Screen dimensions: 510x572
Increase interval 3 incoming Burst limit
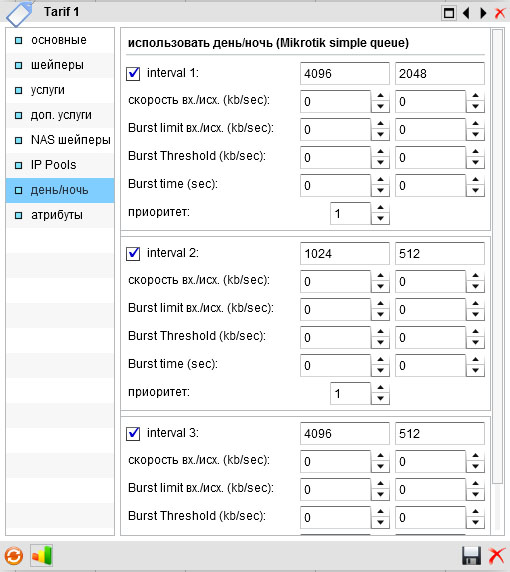380,484
